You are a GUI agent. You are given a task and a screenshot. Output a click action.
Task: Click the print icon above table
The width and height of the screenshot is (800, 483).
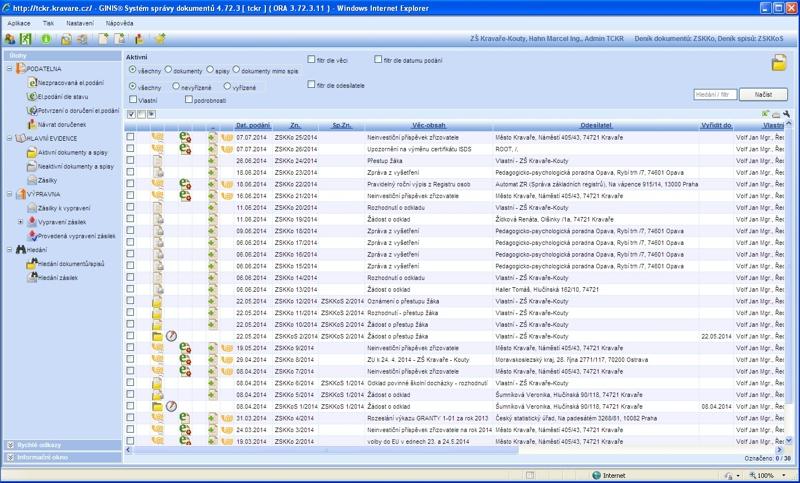[775, 114]
